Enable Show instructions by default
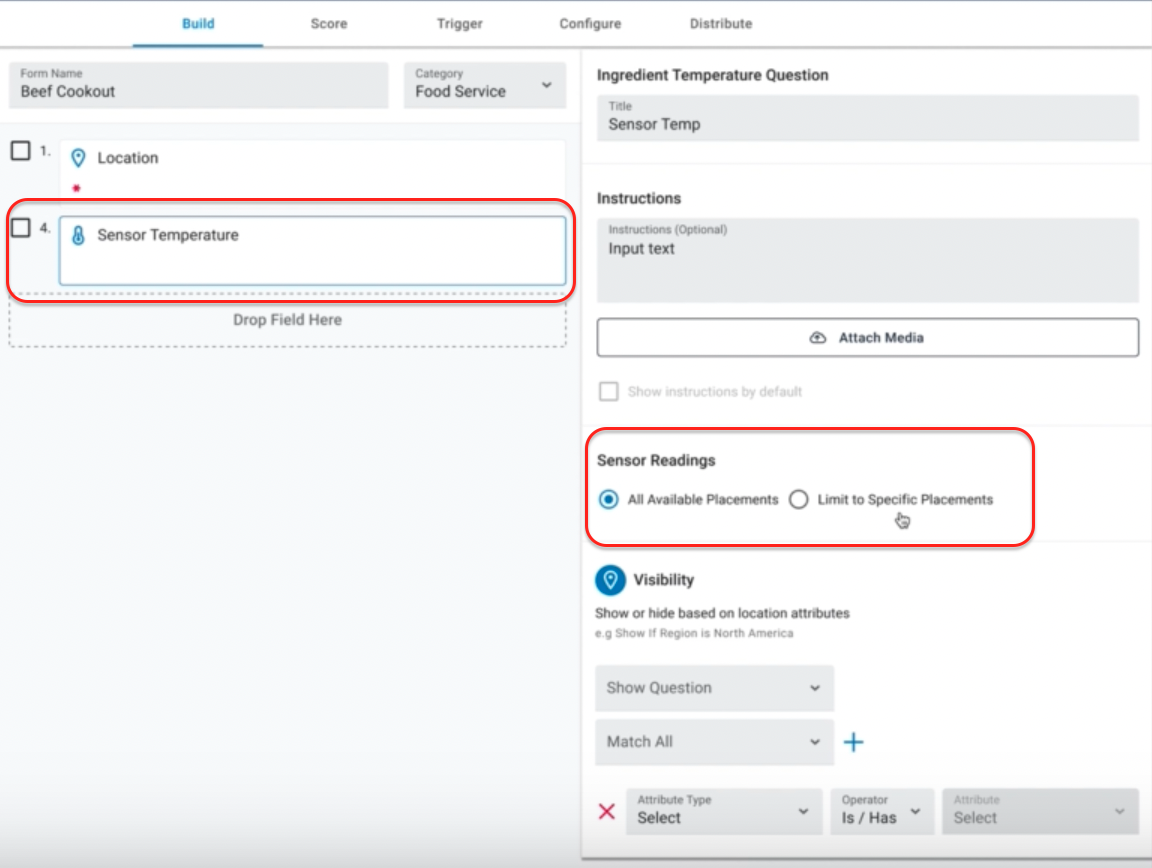The image size is (1152, 868). pos(608,393)
